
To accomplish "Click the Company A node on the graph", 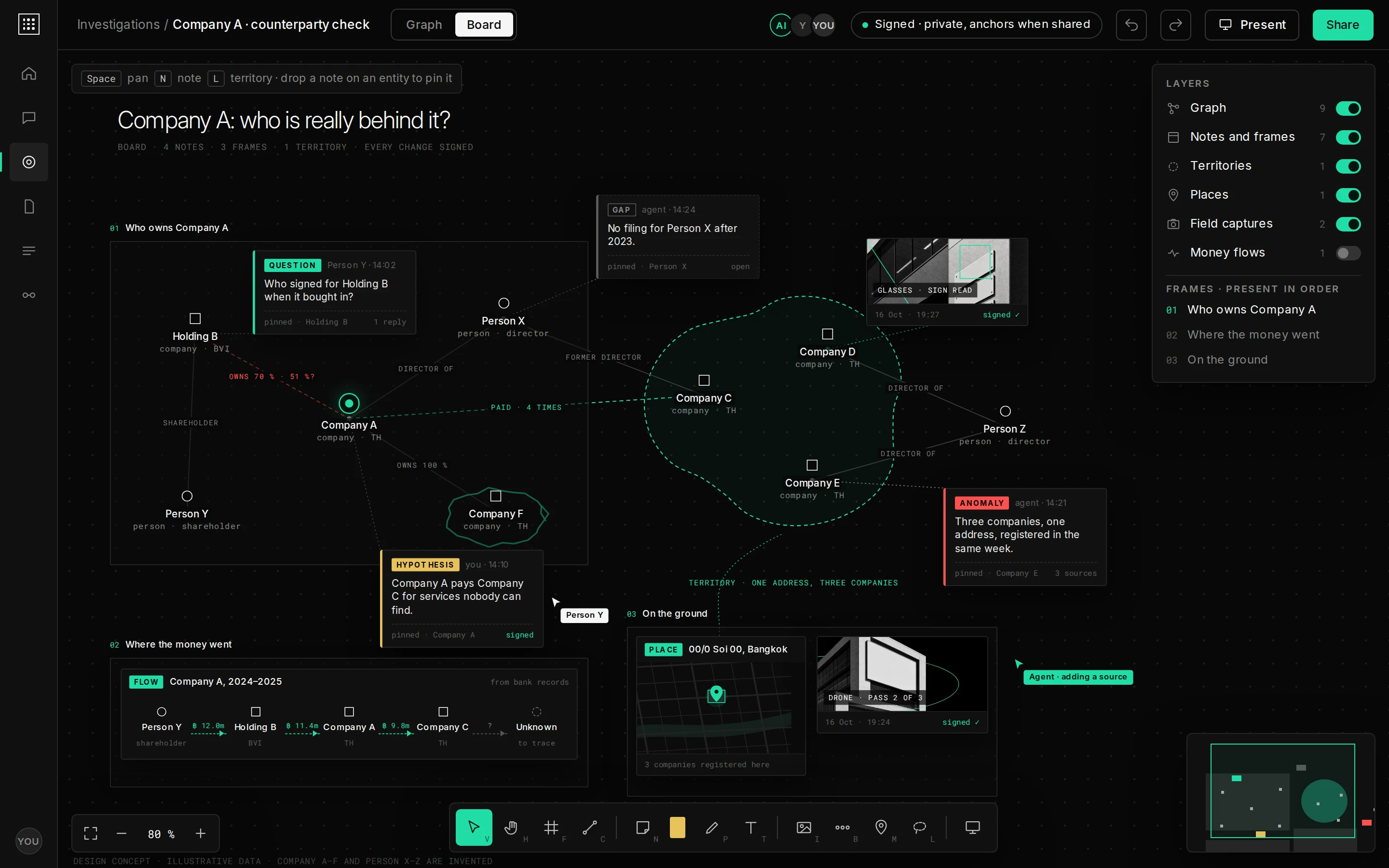I will pyautogui.click(x=349, y=404).
